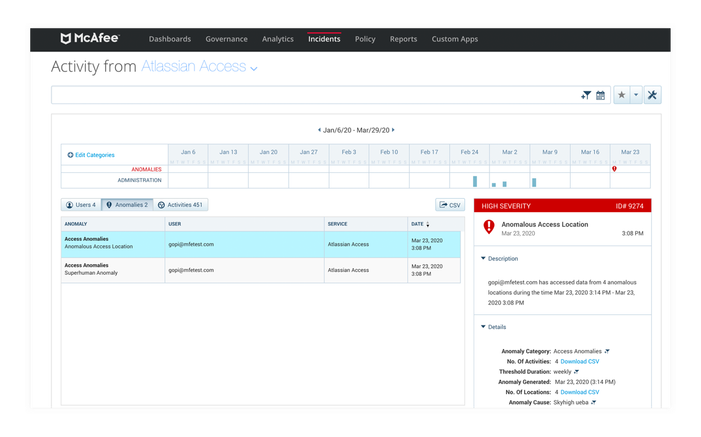Open the wrench settings tools icon
The height and width of the screenshot is (437, 701).
click(652, 95)
